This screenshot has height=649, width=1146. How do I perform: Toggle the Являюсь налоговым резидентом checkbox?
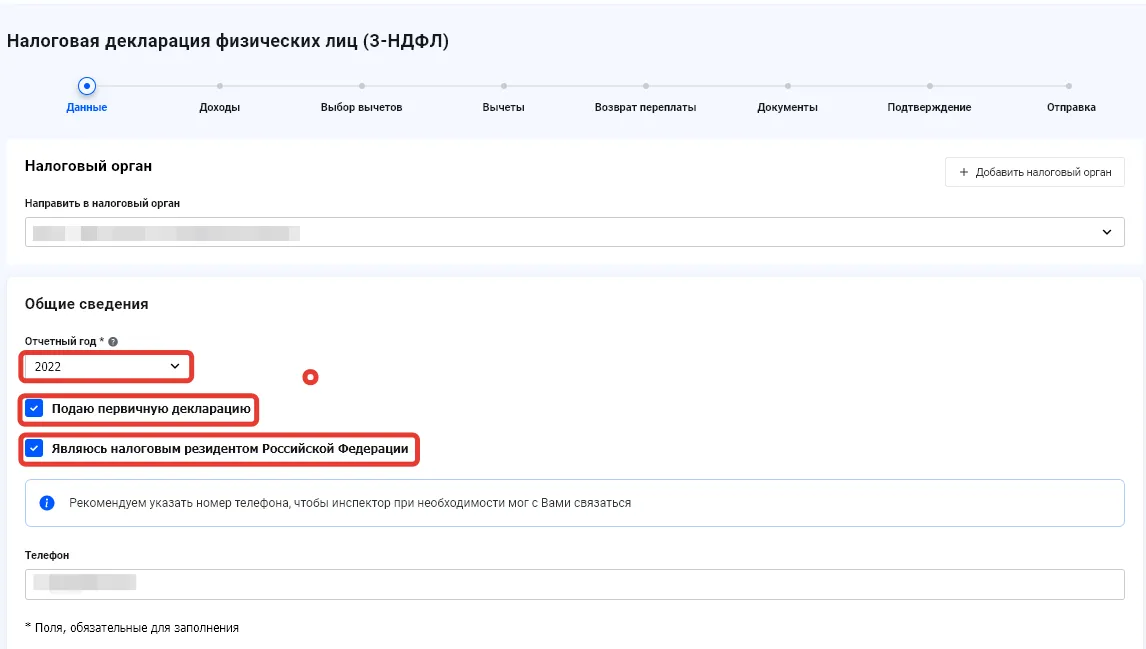click(x=34, y=448)
